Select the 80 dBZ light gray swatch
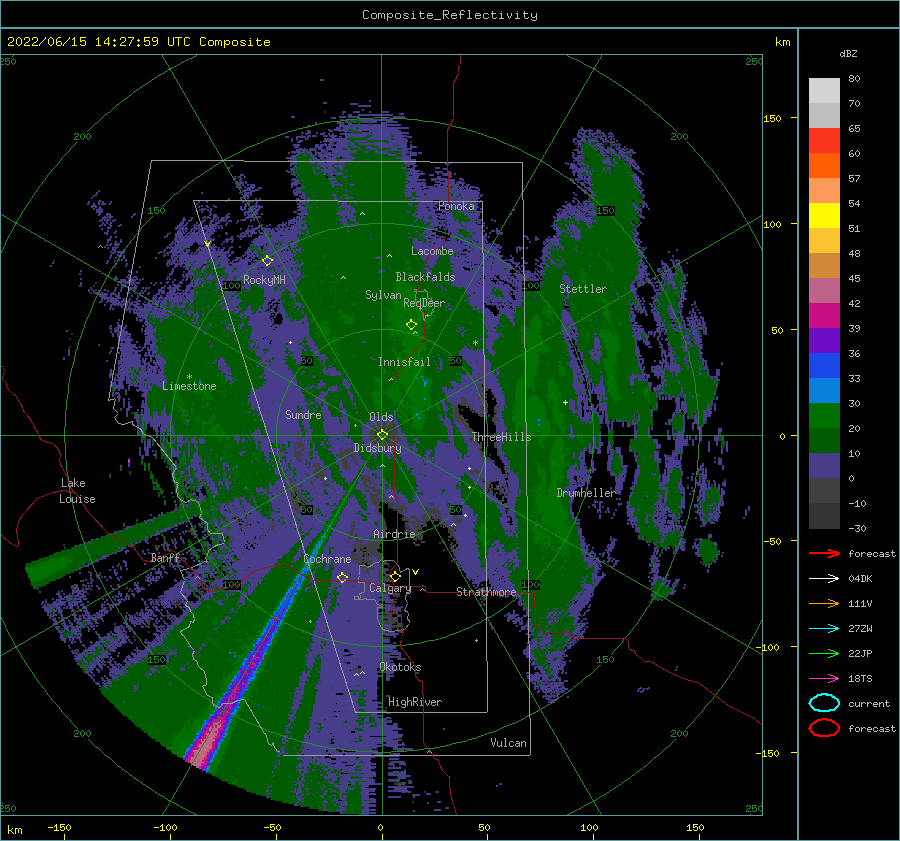The height and width of the screenshot is (841, 900). click(824, 90)
